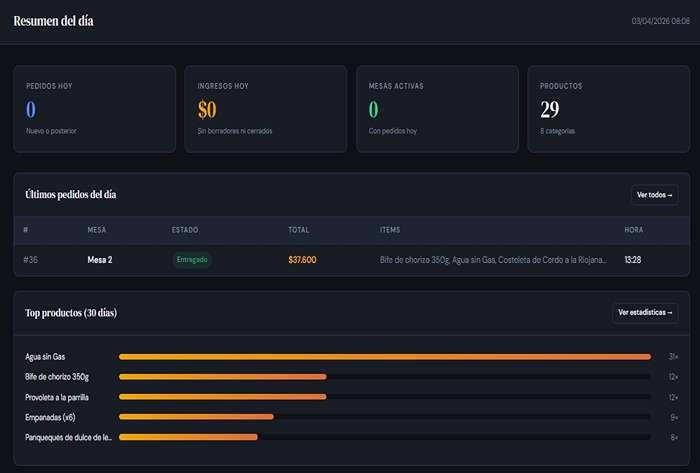This screenshot has width=700, height=473.
Task: Open the Mesas Activas card
Action: [x=437, y=109]
